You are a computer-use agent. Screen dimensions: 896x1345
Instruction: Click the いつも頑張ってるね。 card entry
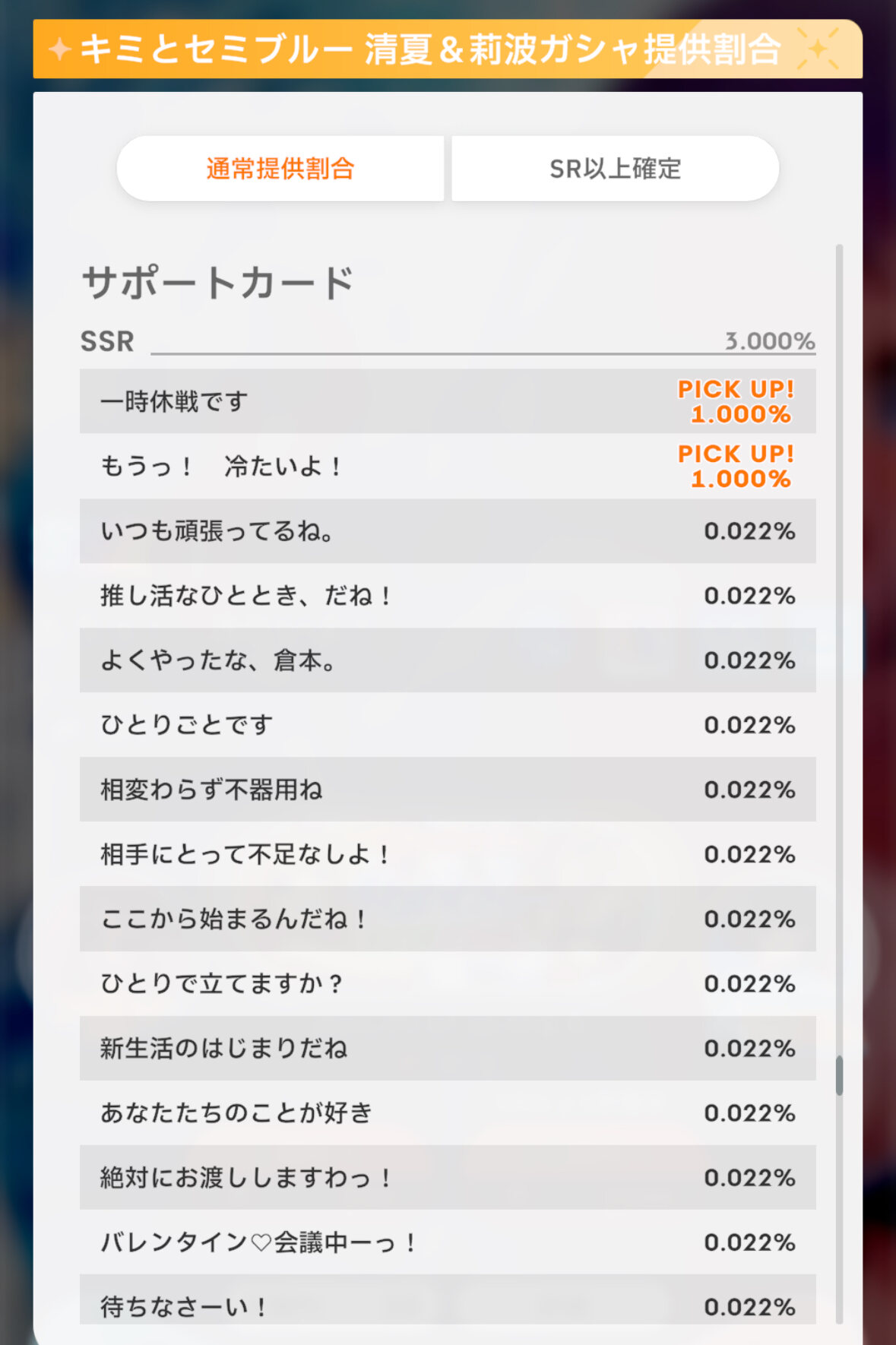pos(448,530)
